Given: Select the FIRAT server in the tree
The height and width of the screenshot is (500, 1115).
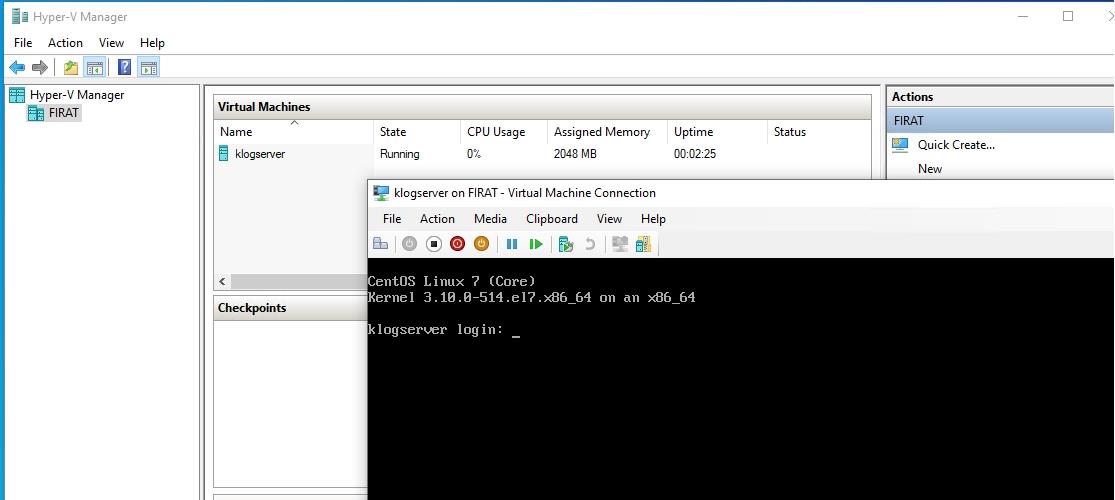Looking at the screenshot, I should point(63,113).
